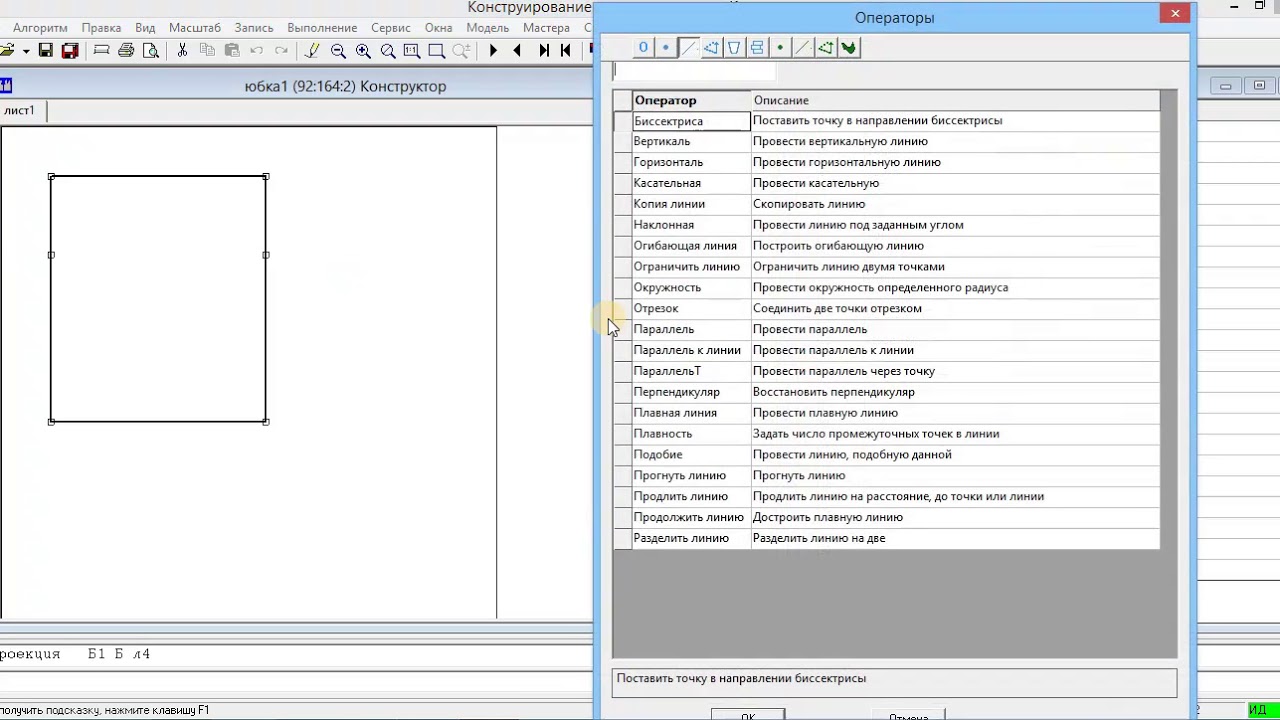Click the zoom-to-rectangle frame icon

coord(437,50)
